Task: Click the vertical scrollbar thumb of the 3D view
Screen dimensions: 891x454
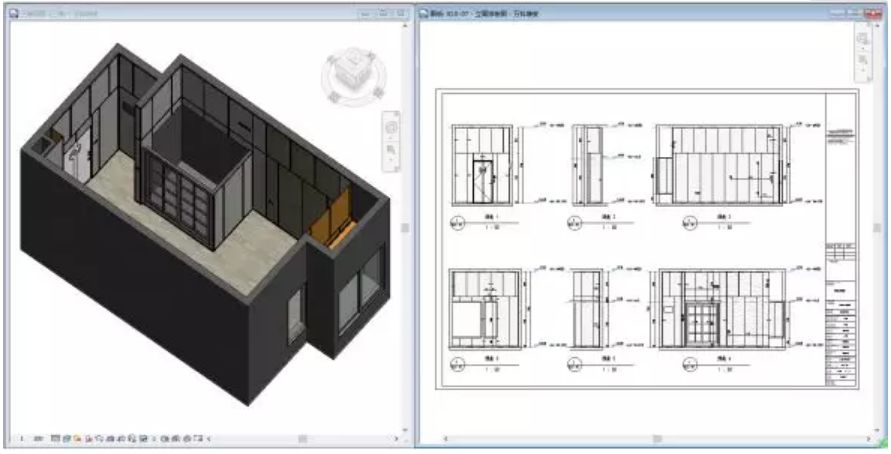Action: [x=405, y=227]
